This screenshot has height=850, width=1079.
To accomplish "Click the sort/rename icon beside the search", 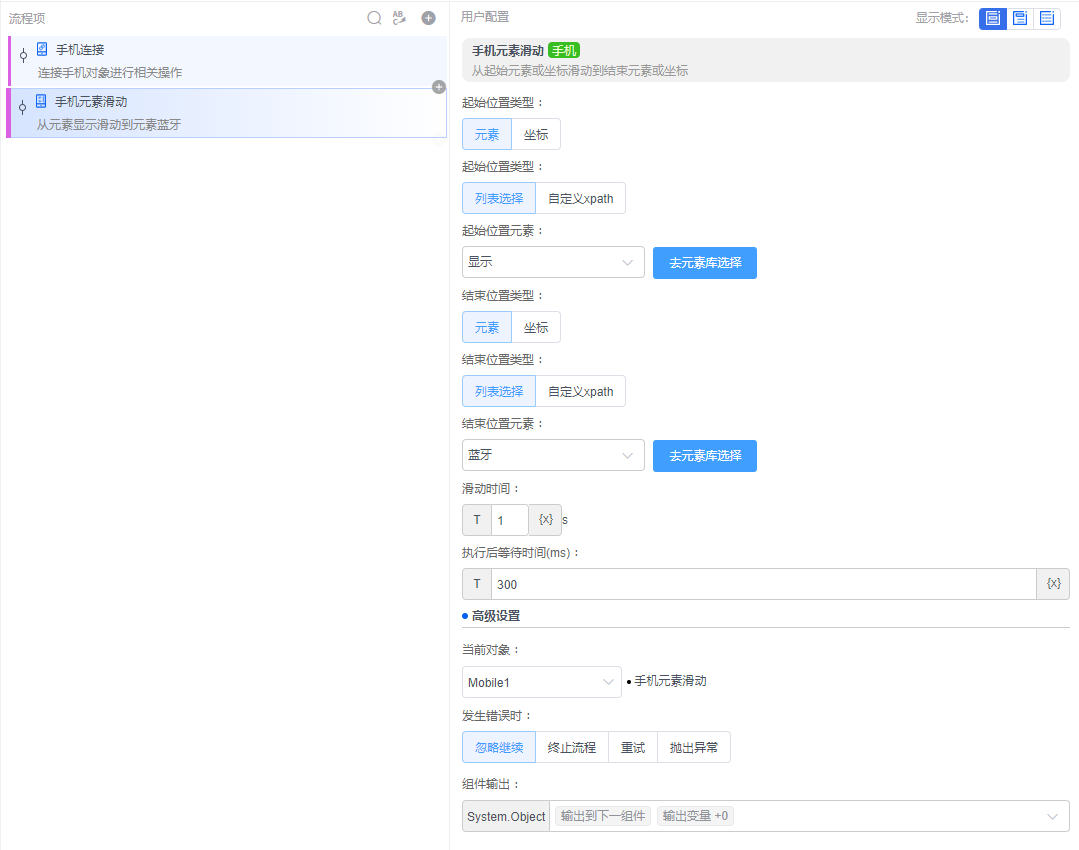I will tap(400, 17).
